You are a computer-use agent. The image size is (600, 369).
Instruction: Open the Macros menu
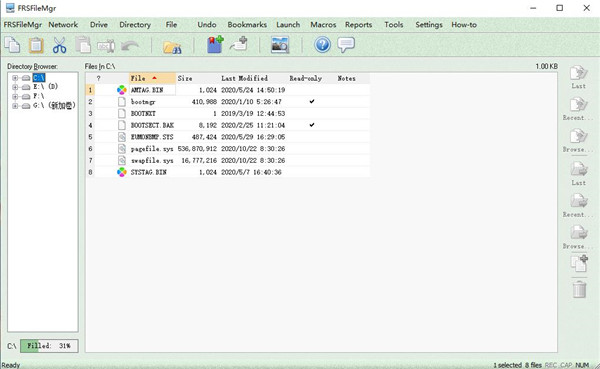tap(323, 25)
